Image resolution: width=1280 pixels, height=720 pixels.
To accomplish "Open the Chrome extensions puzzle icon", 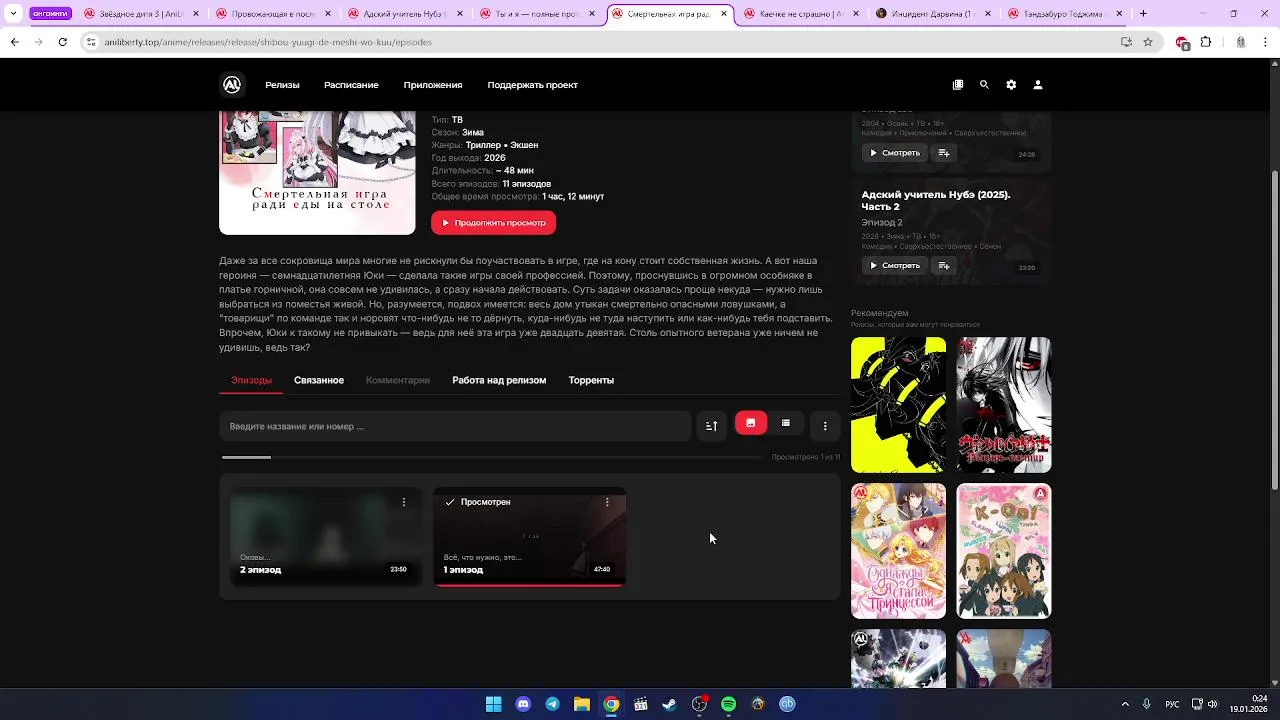I will (1206, 42).
